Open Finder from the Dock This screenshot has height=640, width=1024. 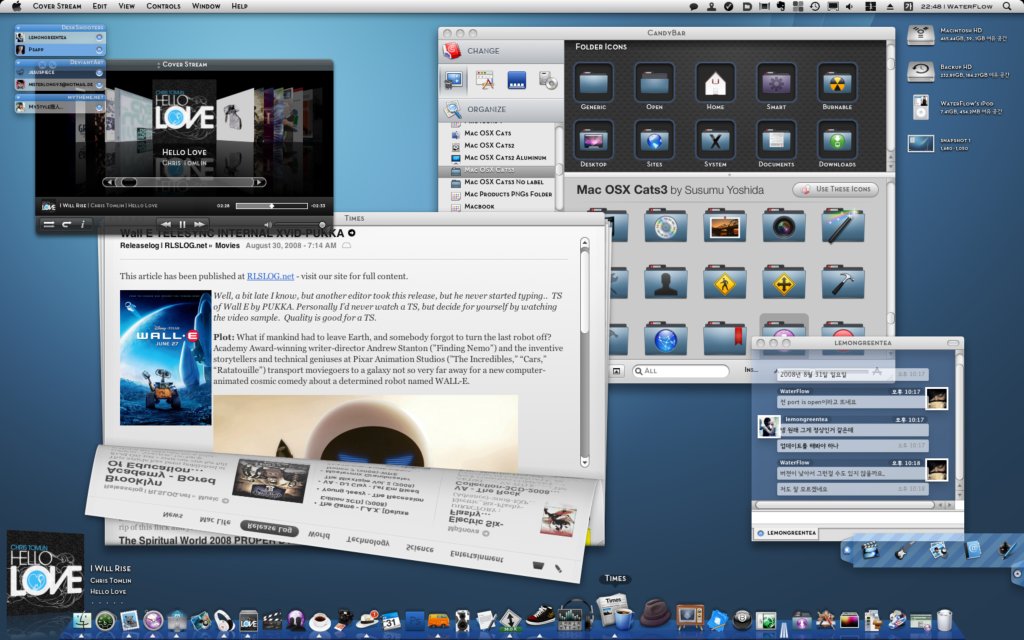coord(82,620)
